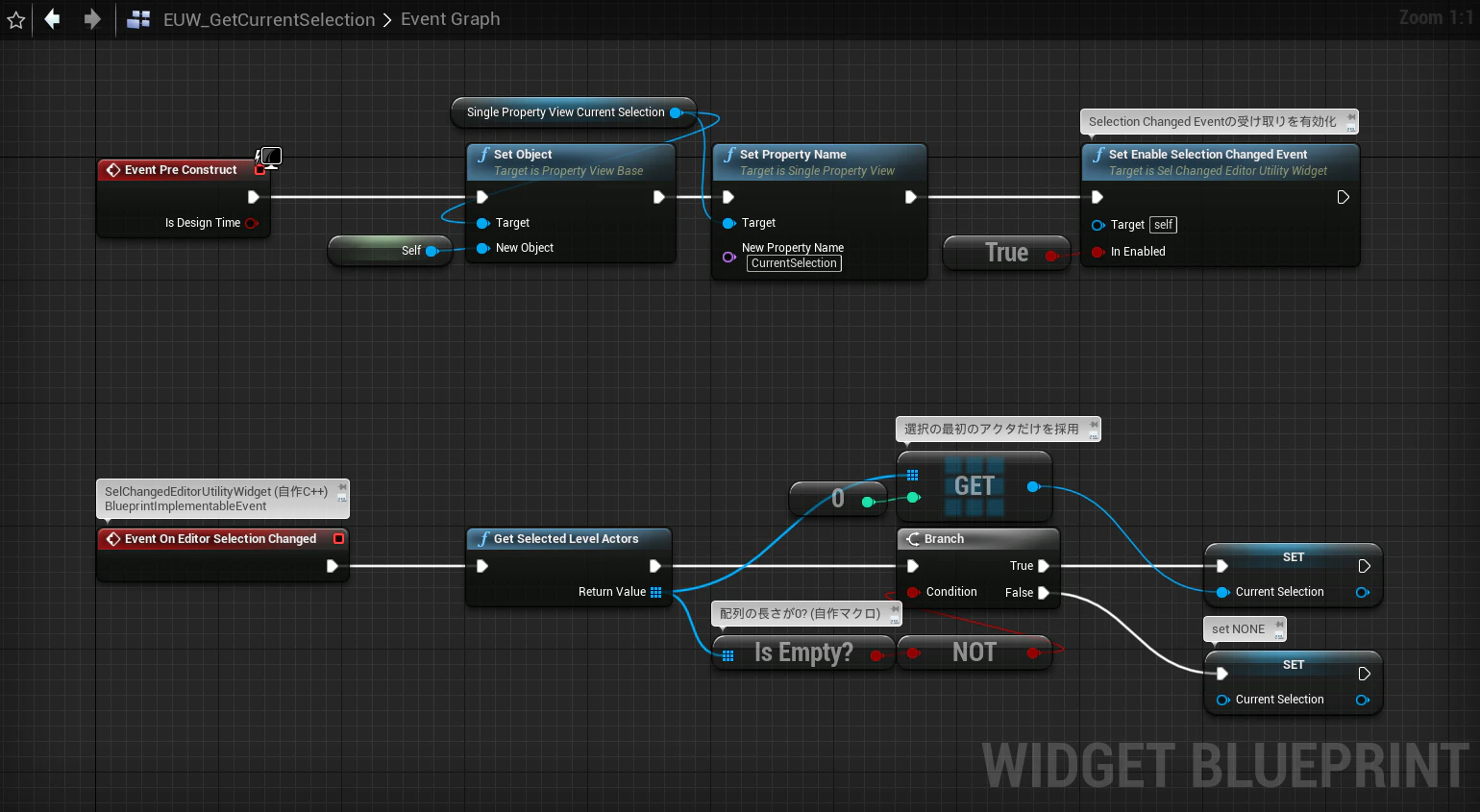Image resolution: width=1480 pixels, height=812 pixels.
Task: Select the Event Pre Construct node title
Action: click(181, 170)
